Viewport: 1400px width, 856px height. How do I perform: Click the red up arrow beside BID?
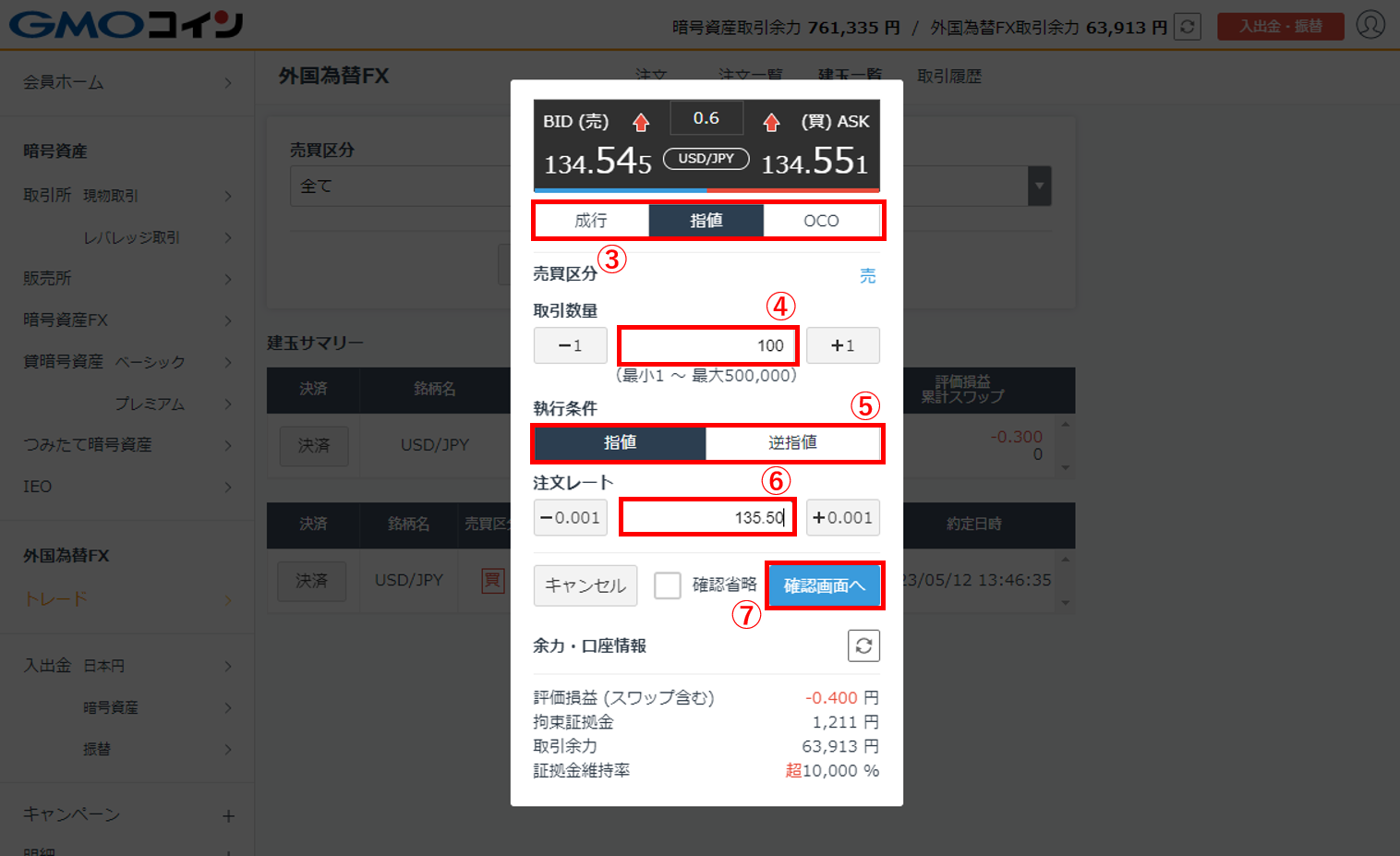coord(641,122)
